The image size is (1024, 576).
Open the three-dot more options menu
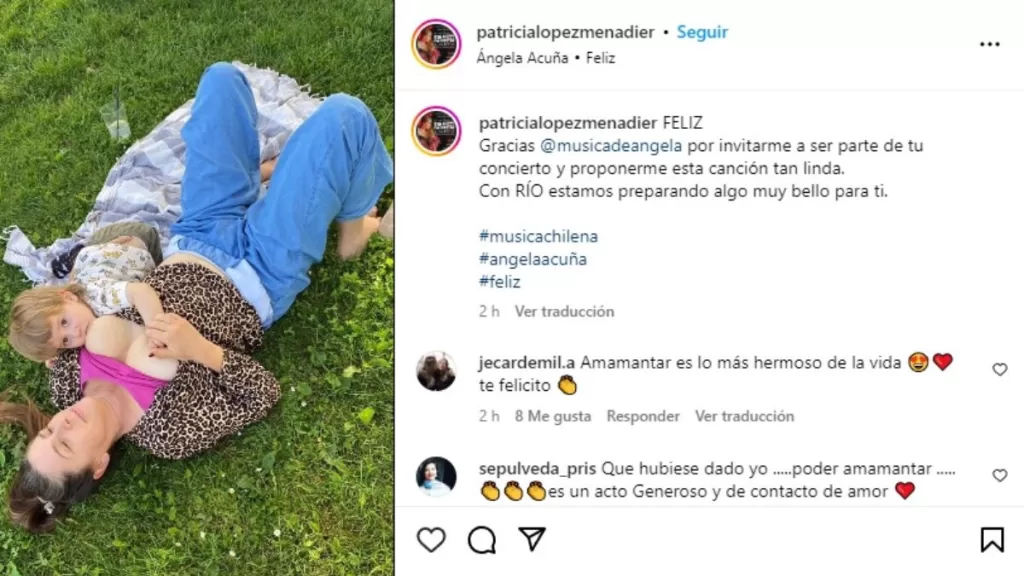pos(989,44)
